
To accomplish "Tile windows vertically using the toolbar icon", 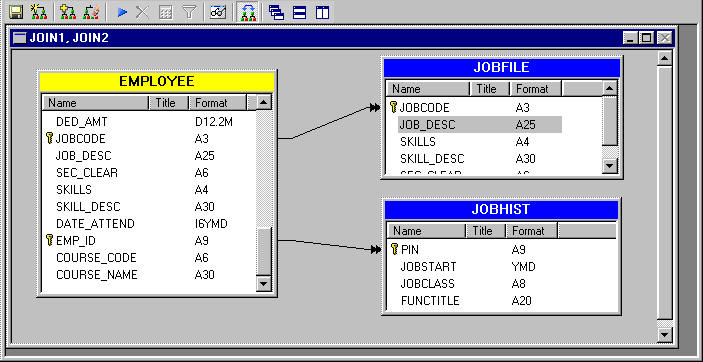I will (322, 12).
